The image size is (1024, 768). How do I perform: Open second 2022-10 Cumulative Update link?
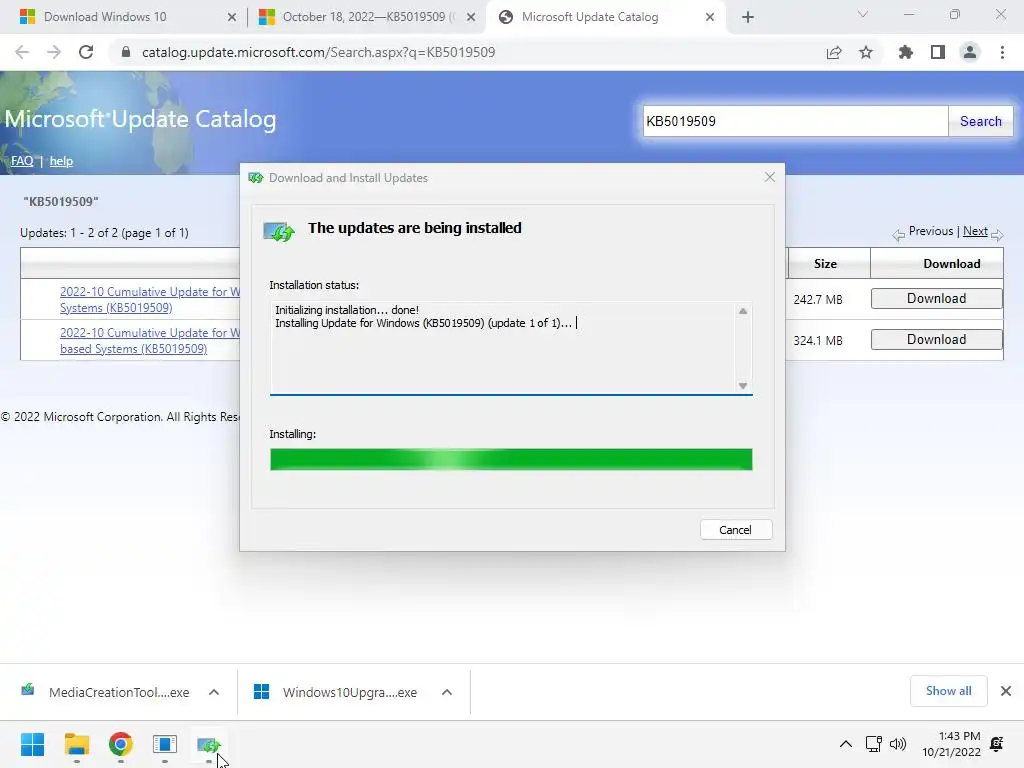tap(150, 341)
